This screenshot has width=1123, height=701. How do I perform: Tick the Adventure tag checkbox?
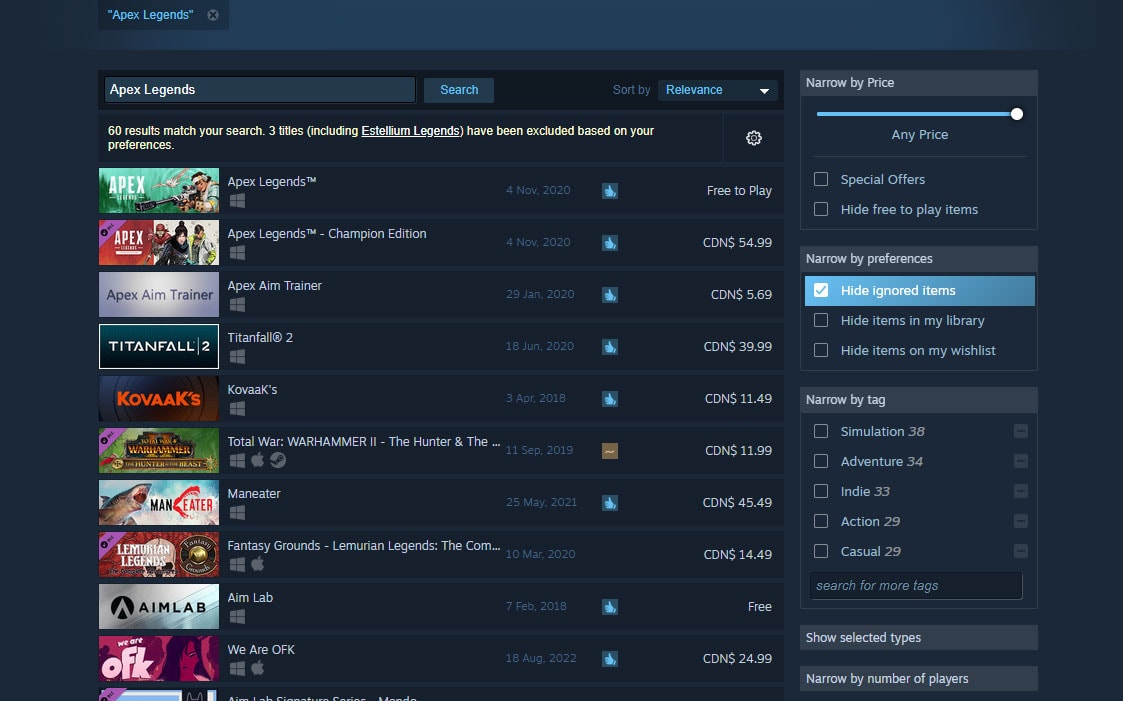click(821, 461)
